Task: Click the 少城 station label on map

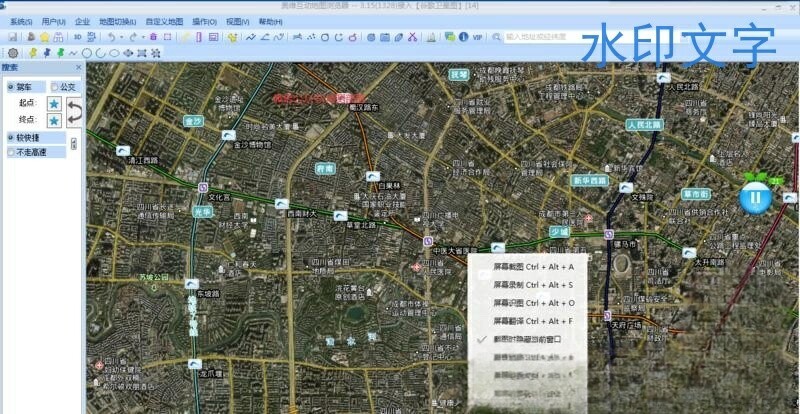Action: point(560,231)
